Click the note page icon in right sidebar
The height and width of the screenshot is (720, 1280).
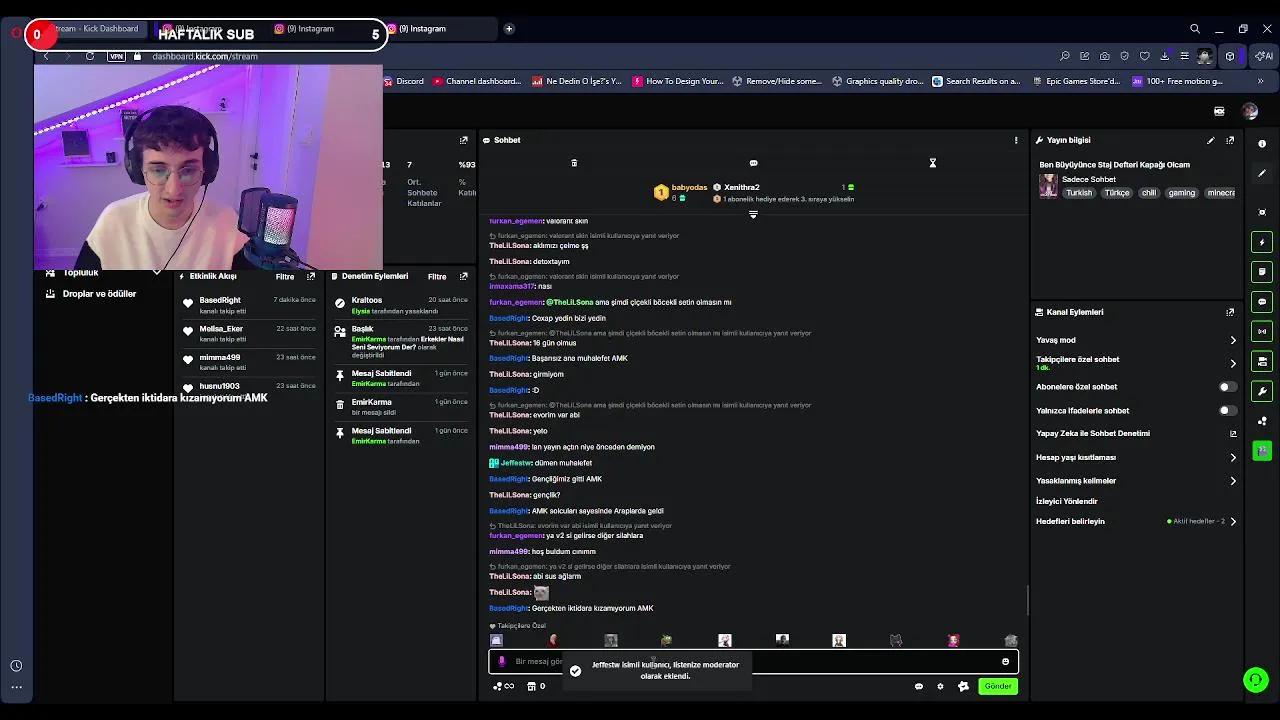(x=1262, y=272)
